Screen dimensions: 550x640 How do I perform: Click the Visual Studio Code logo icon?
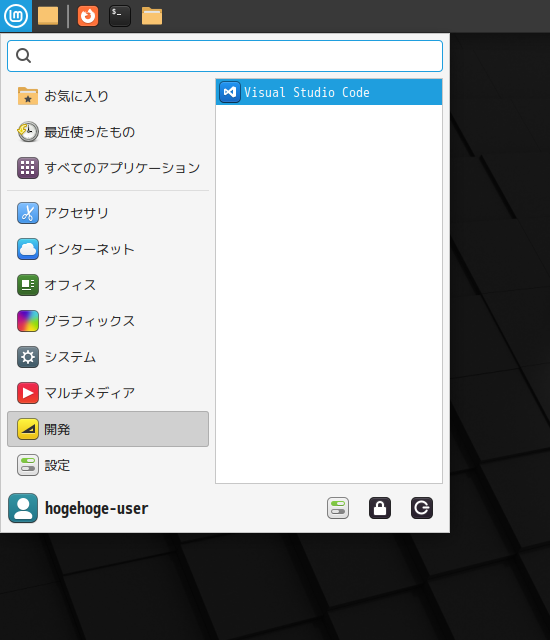[x=230, y=92]
